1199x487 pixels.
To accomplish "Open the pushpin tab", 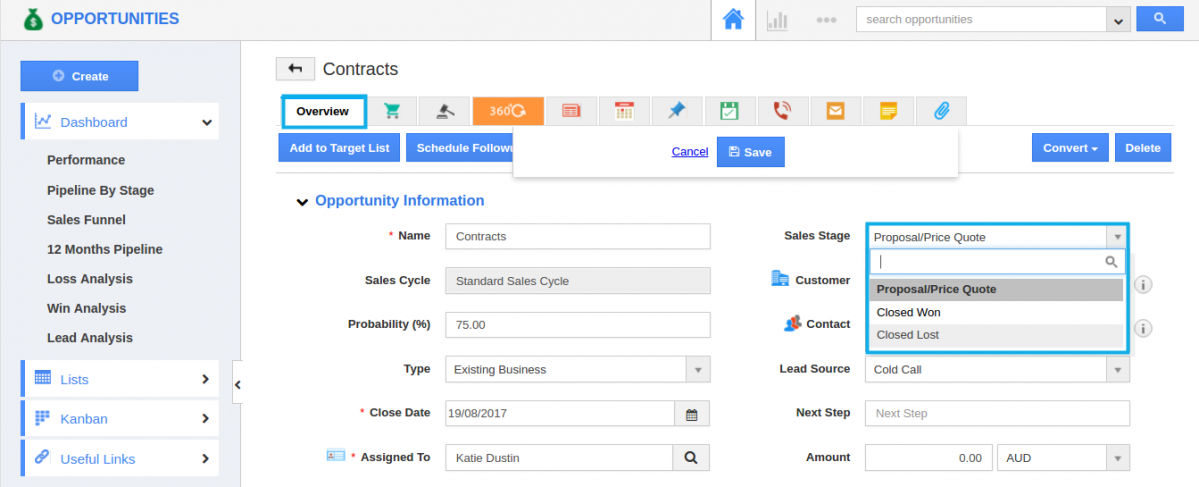I will click(677, 111).
